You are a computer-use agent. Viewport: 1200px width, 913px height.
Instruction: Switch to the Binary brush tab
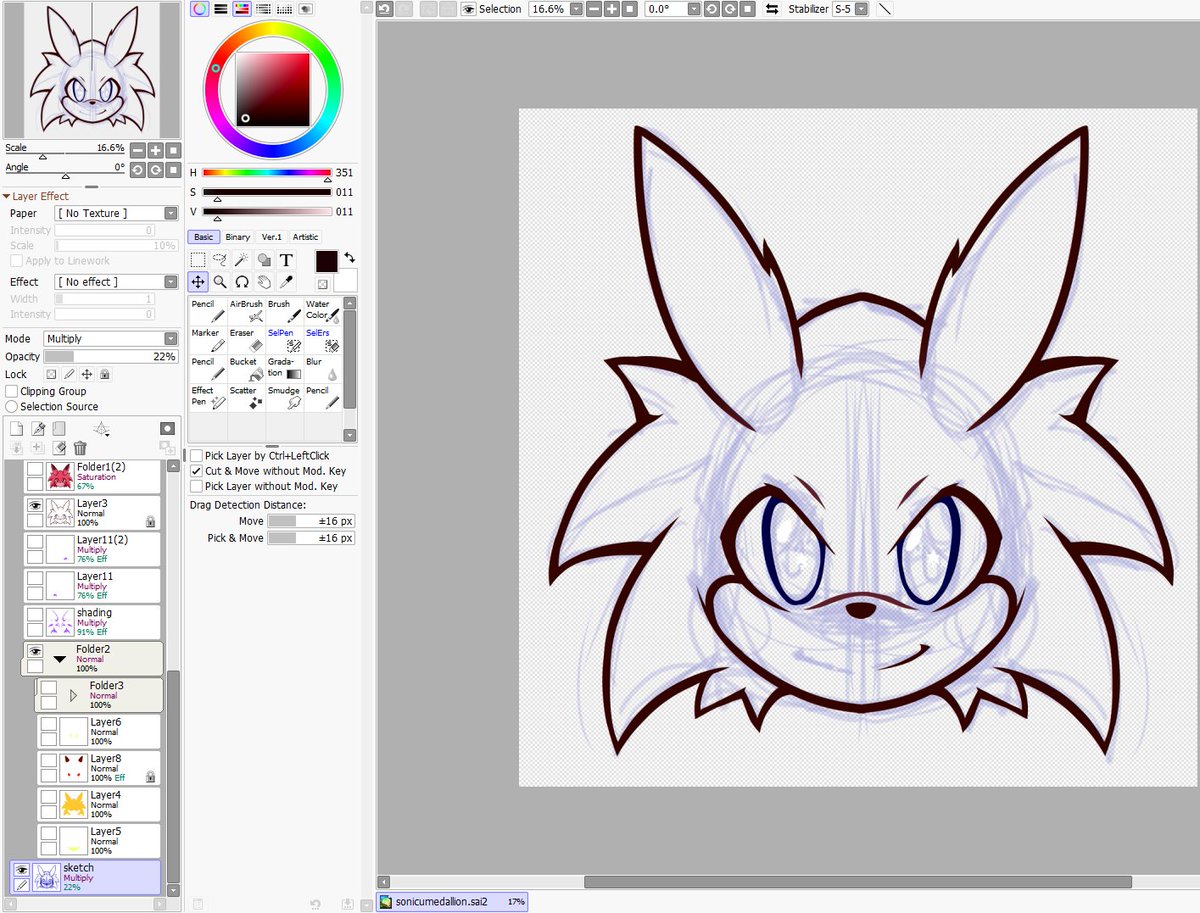point(238,237)
